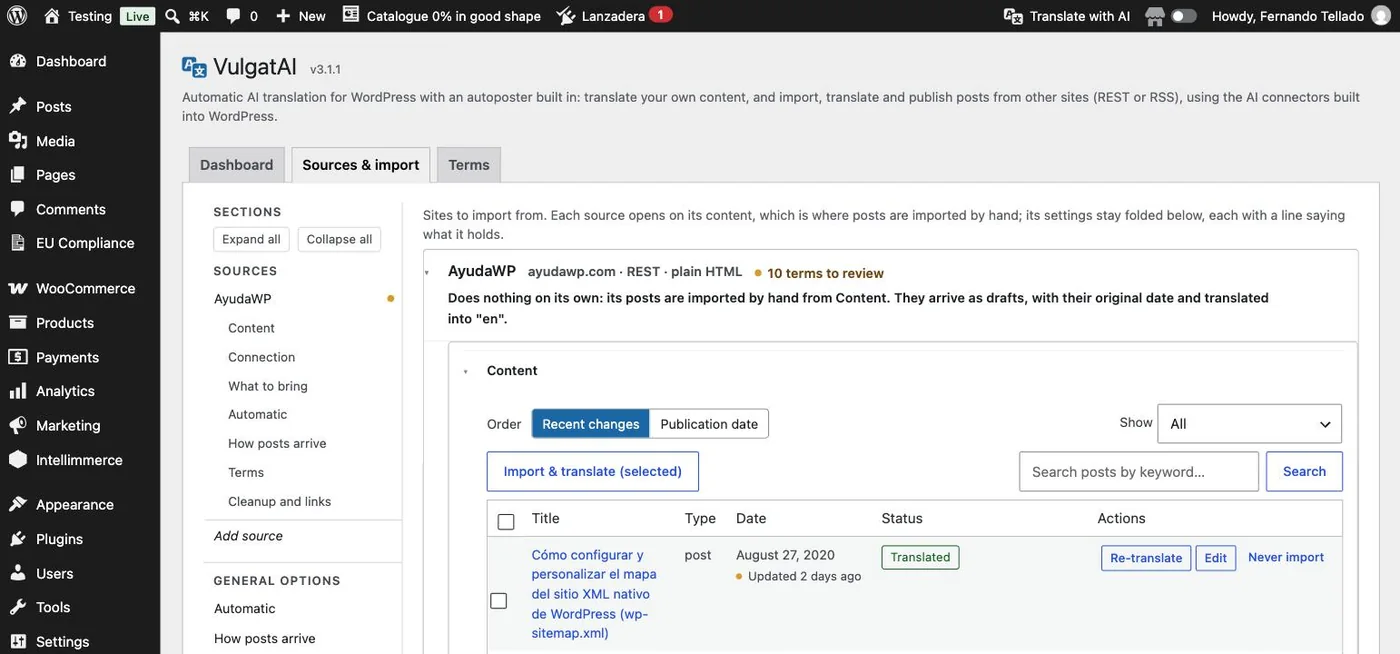Image resolution: width=1400 pixels, height=654 pixels.
Task: Set order to Recent changes
Action: click(x=590, y=424)
